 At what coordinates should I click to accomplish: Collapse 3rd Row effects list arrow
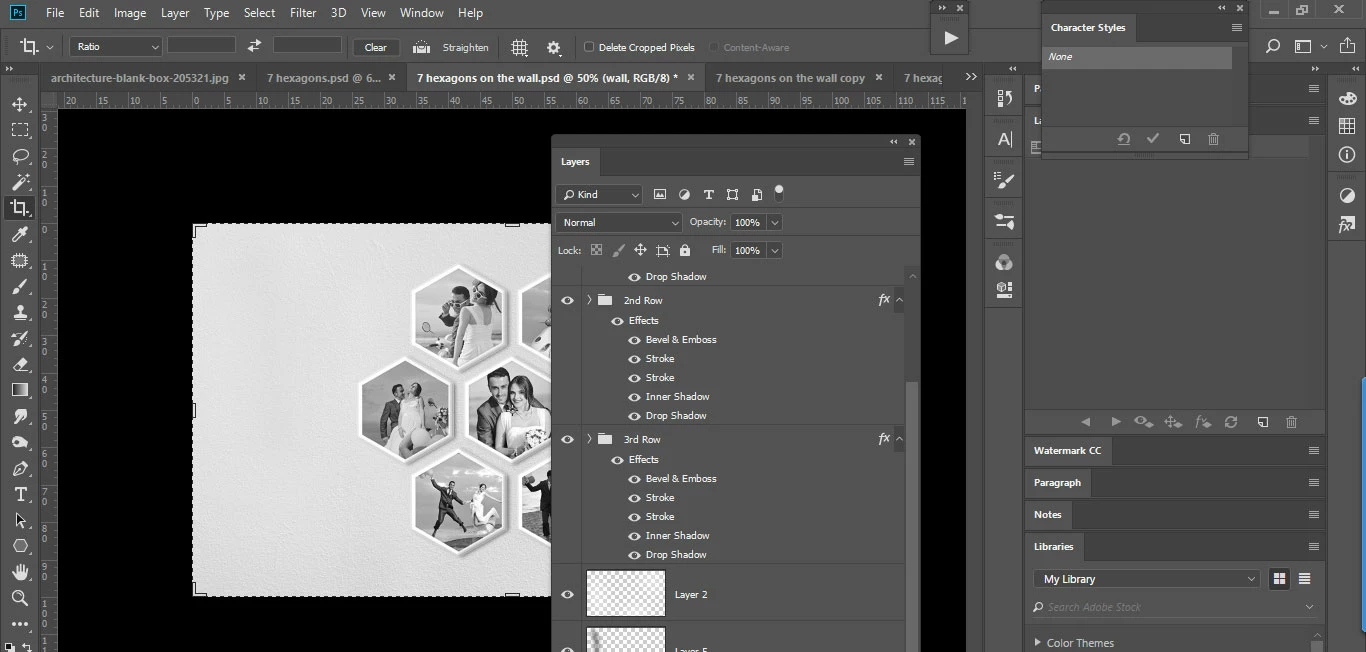pos(899,439)
